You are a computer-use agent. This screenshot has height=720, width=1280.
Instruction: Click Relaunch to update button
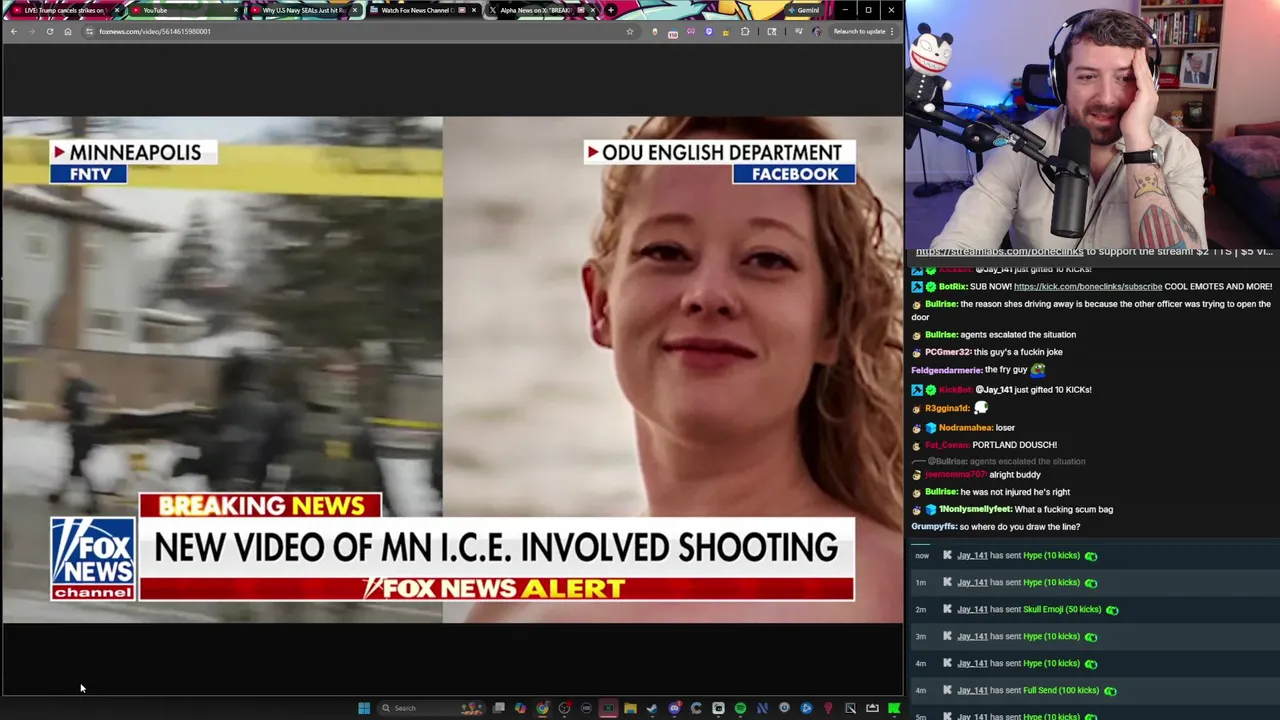point(859,31)
